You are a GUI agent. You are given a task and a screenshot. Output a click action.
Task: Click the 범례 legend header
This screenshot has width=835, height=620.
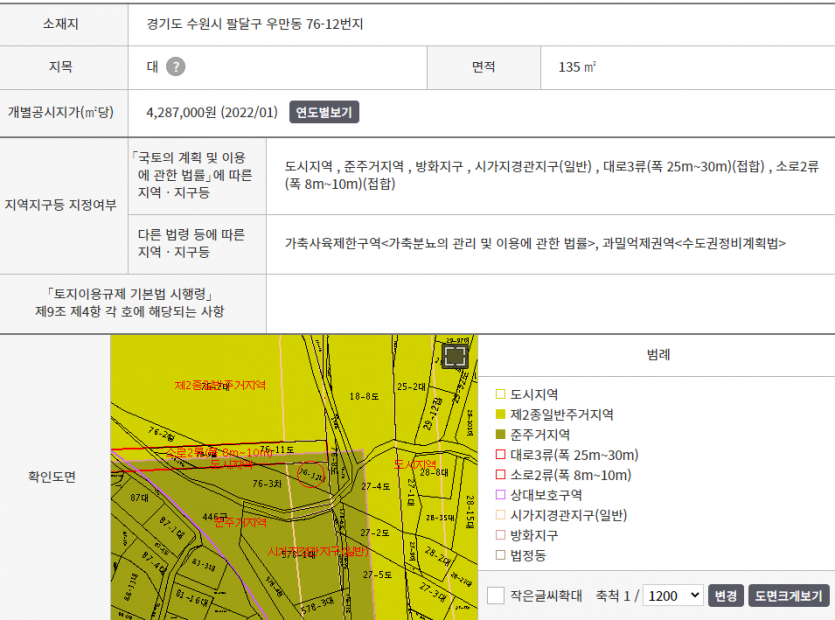click(658, 354)
